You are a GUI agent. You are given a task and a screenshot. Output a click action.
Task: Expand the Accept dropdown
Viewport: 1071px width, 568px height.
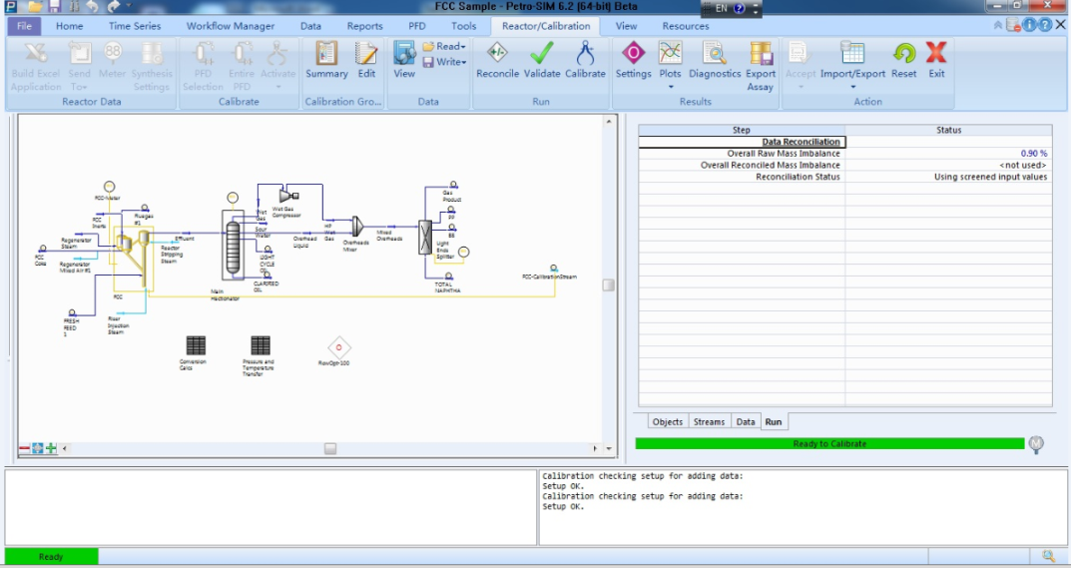(801, 87)
